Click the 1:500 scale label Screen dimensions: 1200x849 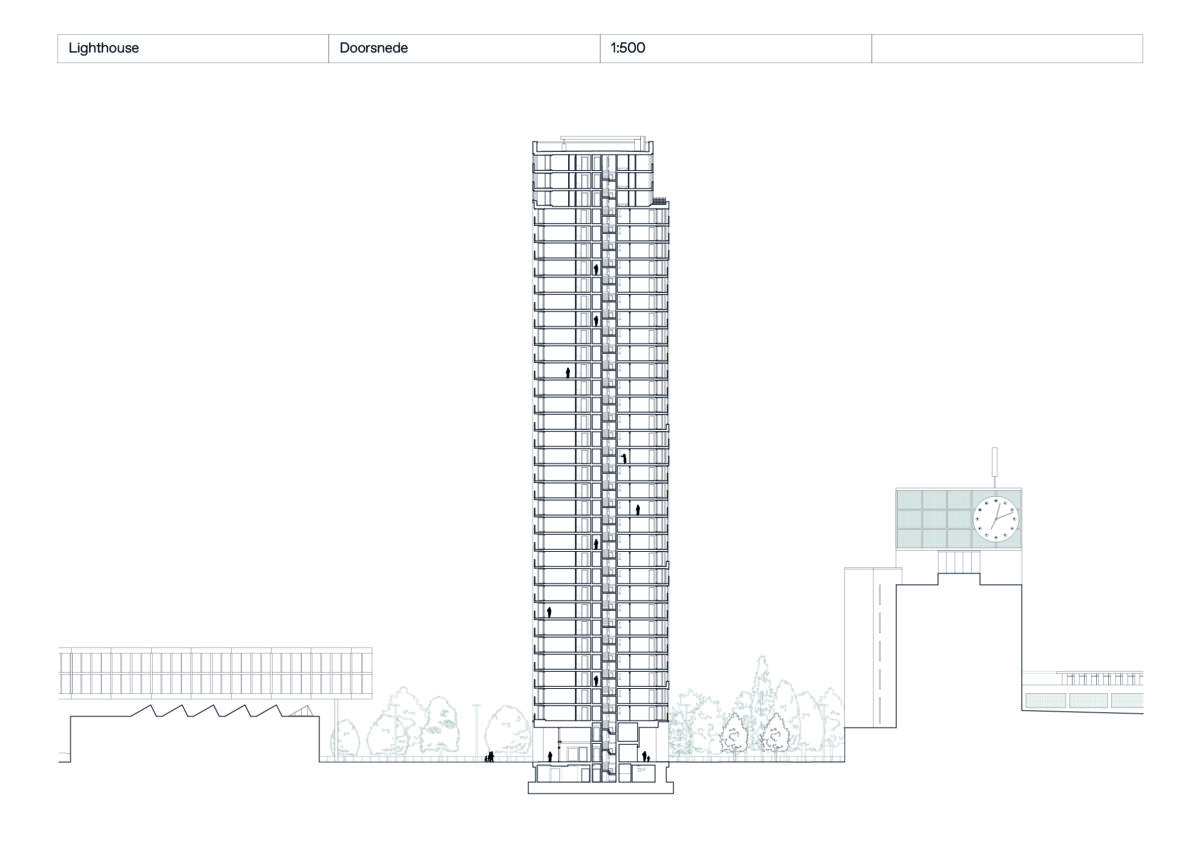[x=735, y=48]
